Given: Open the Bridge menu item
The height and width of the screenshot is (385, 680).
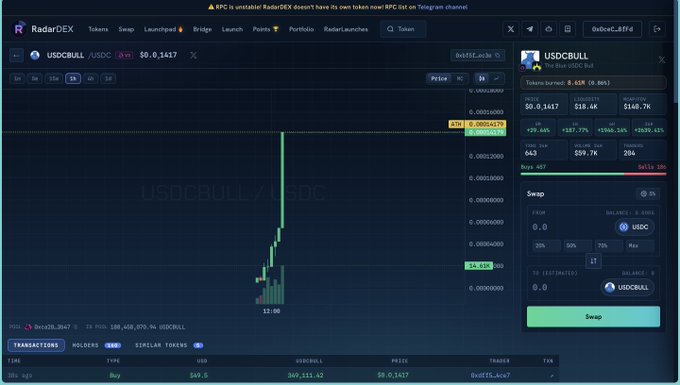Looking at the screenshot, I should pyautogui.click(x=202, y=29).
